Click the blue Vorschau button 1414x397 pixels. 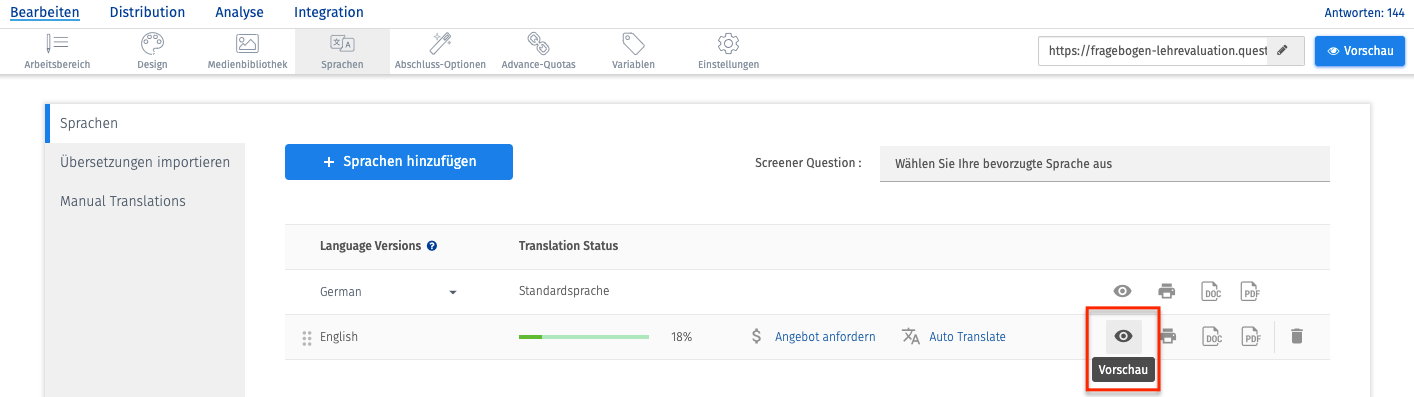pyautogui.click(x=1360, y=51)
